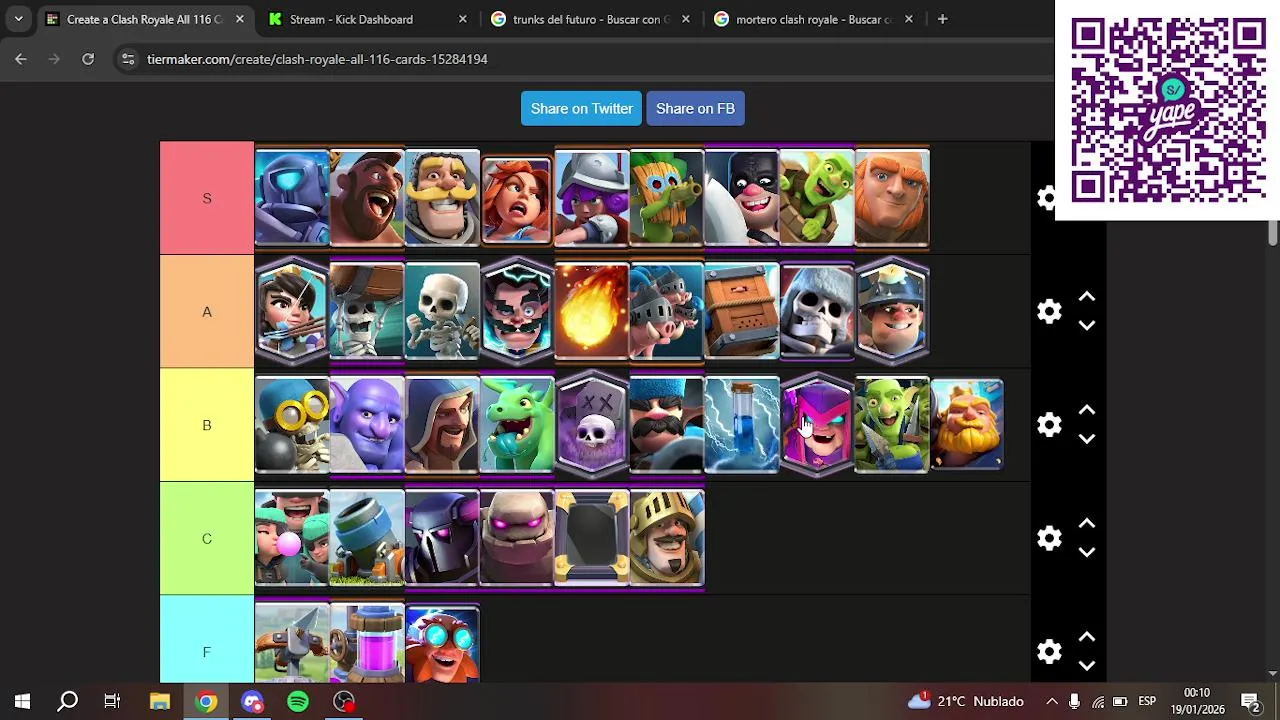Select the Miner card in A tier
1280x720 pixels.
[x=892, y=311]
